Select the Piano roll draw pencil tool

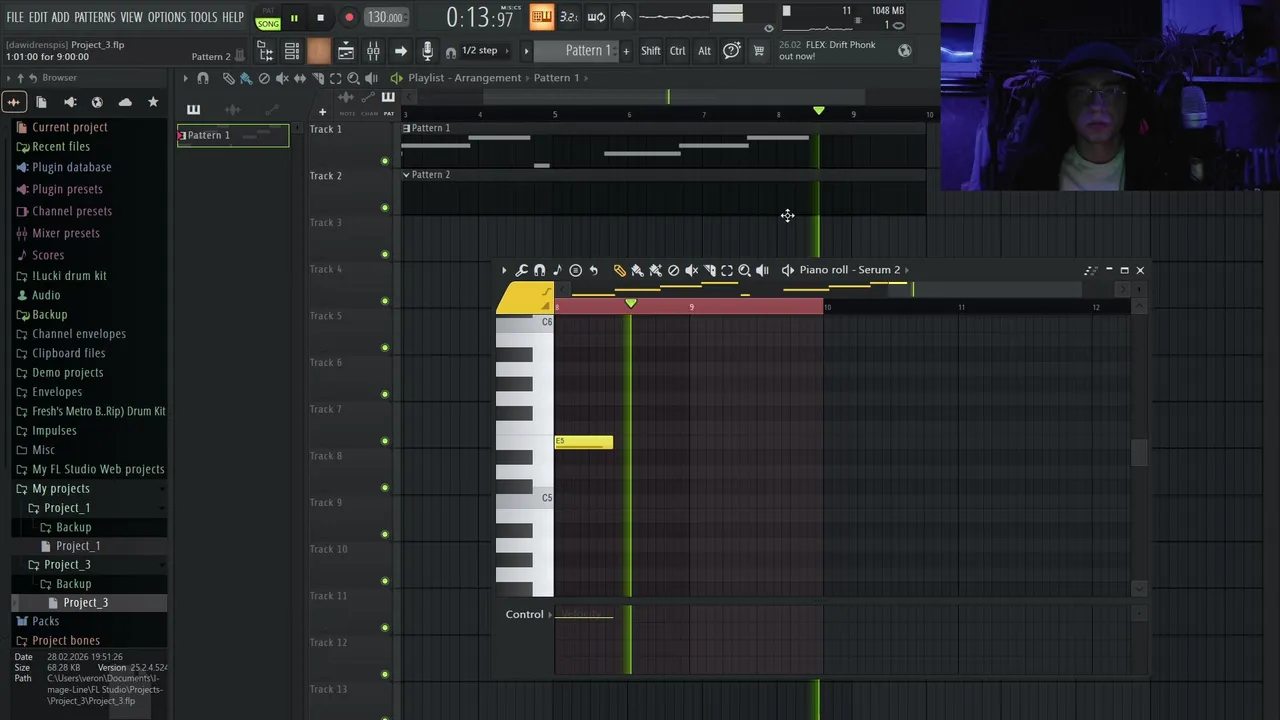(619, 270)
